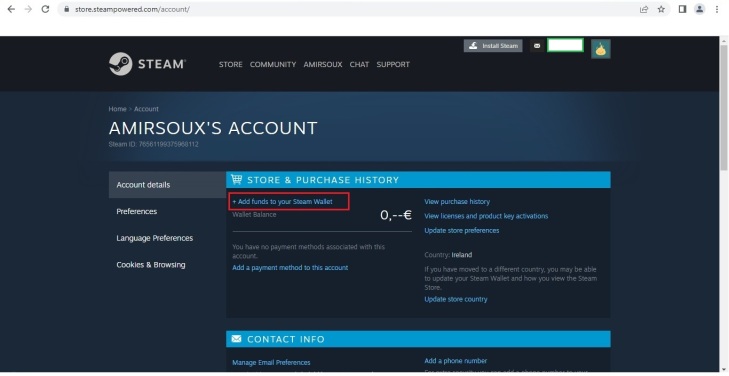
Task: Bookmark this page with the star icon
Action: coord(661,9)
